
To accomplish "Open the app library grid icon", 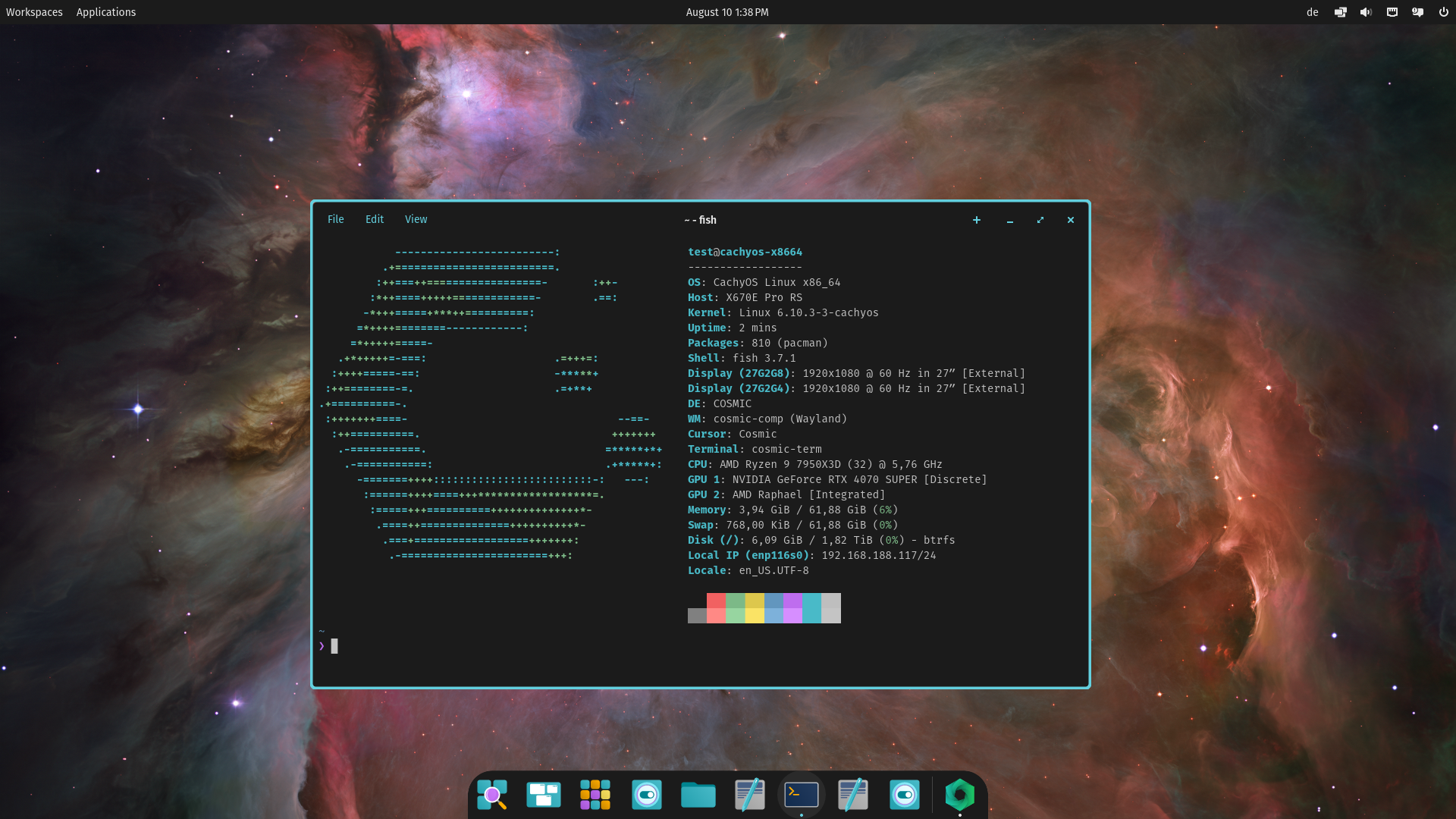I will coord(595,795).
